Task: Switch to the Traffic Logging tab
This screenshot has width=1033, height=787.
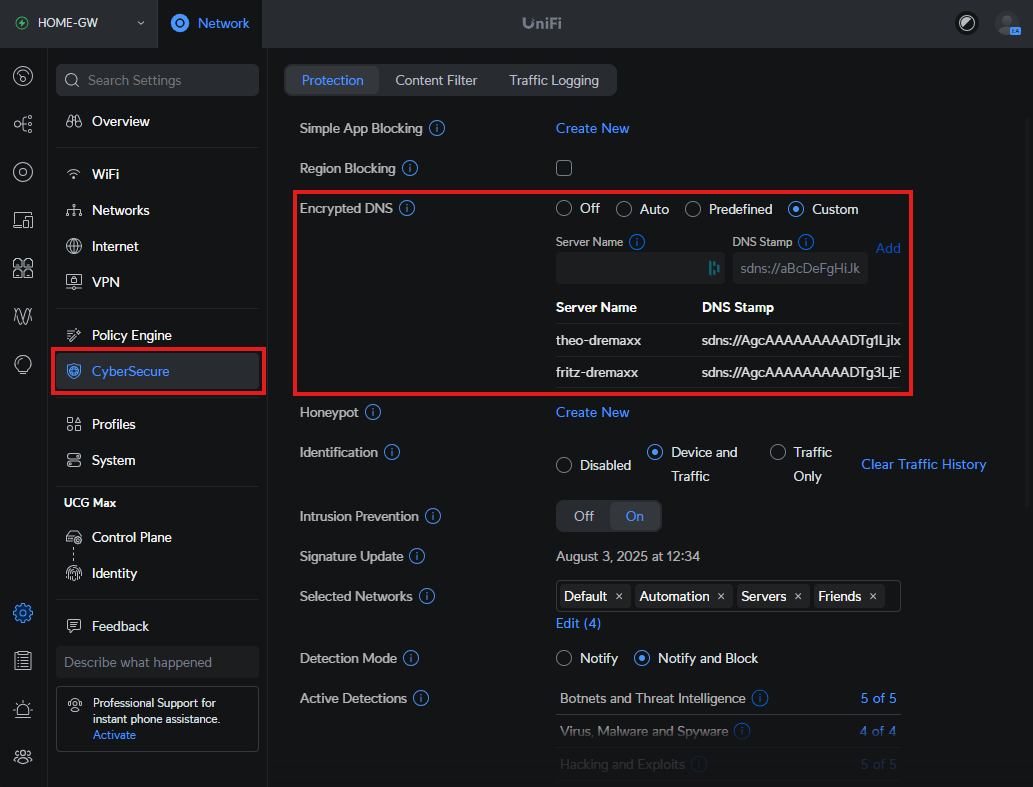Action: click(x=554, y=80)
